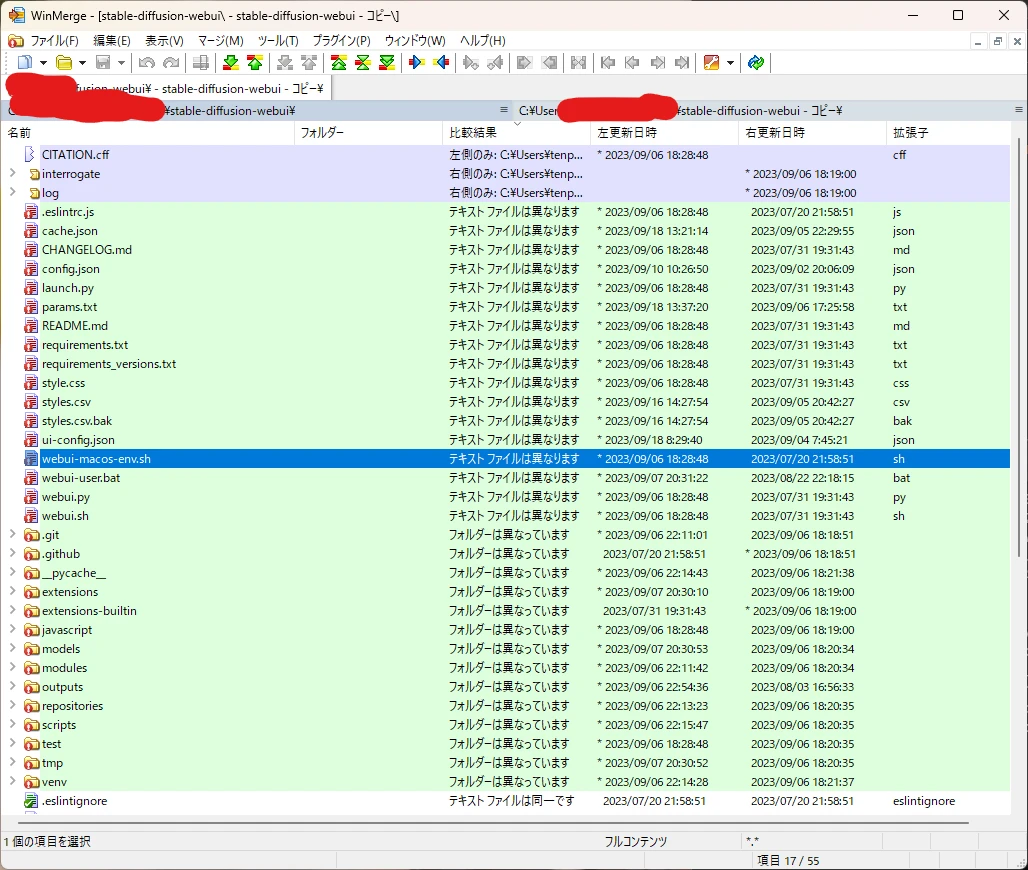Open the ファイル(F) menu
1028x870 pixels.
pos(54,41)
